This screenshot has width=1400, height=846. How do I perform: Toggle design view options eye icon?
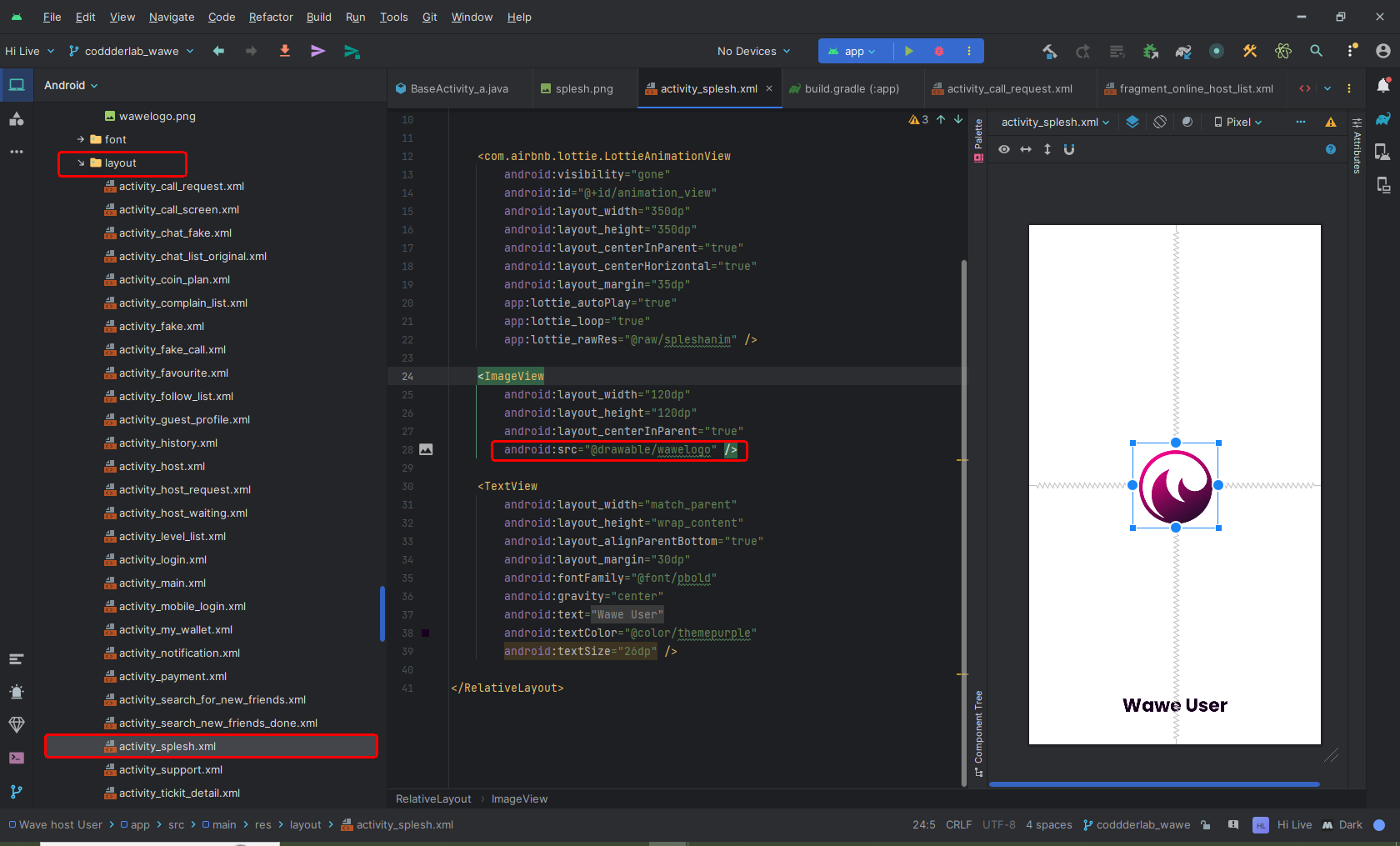tap(1004, 149)
